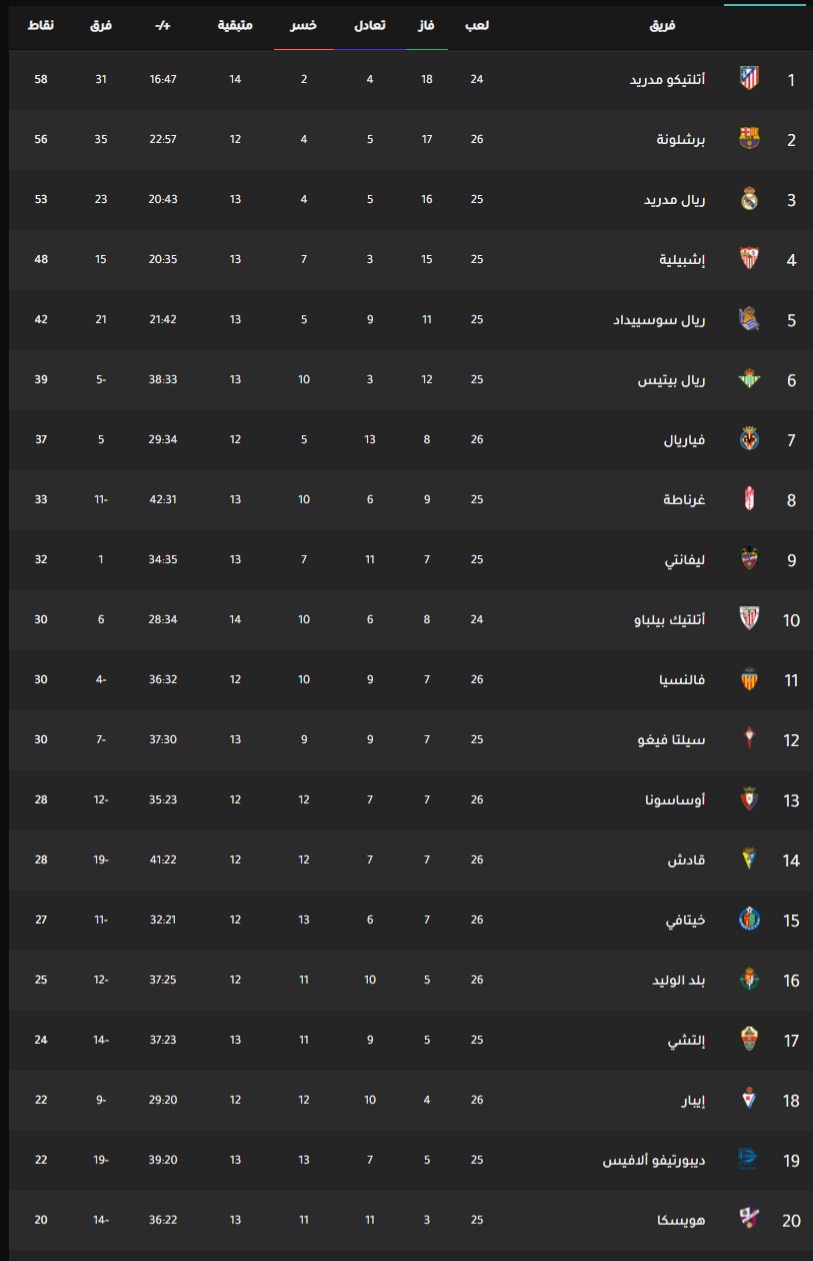
Task: Sort table by نقاط column header
Action: [x=41, y=25]
